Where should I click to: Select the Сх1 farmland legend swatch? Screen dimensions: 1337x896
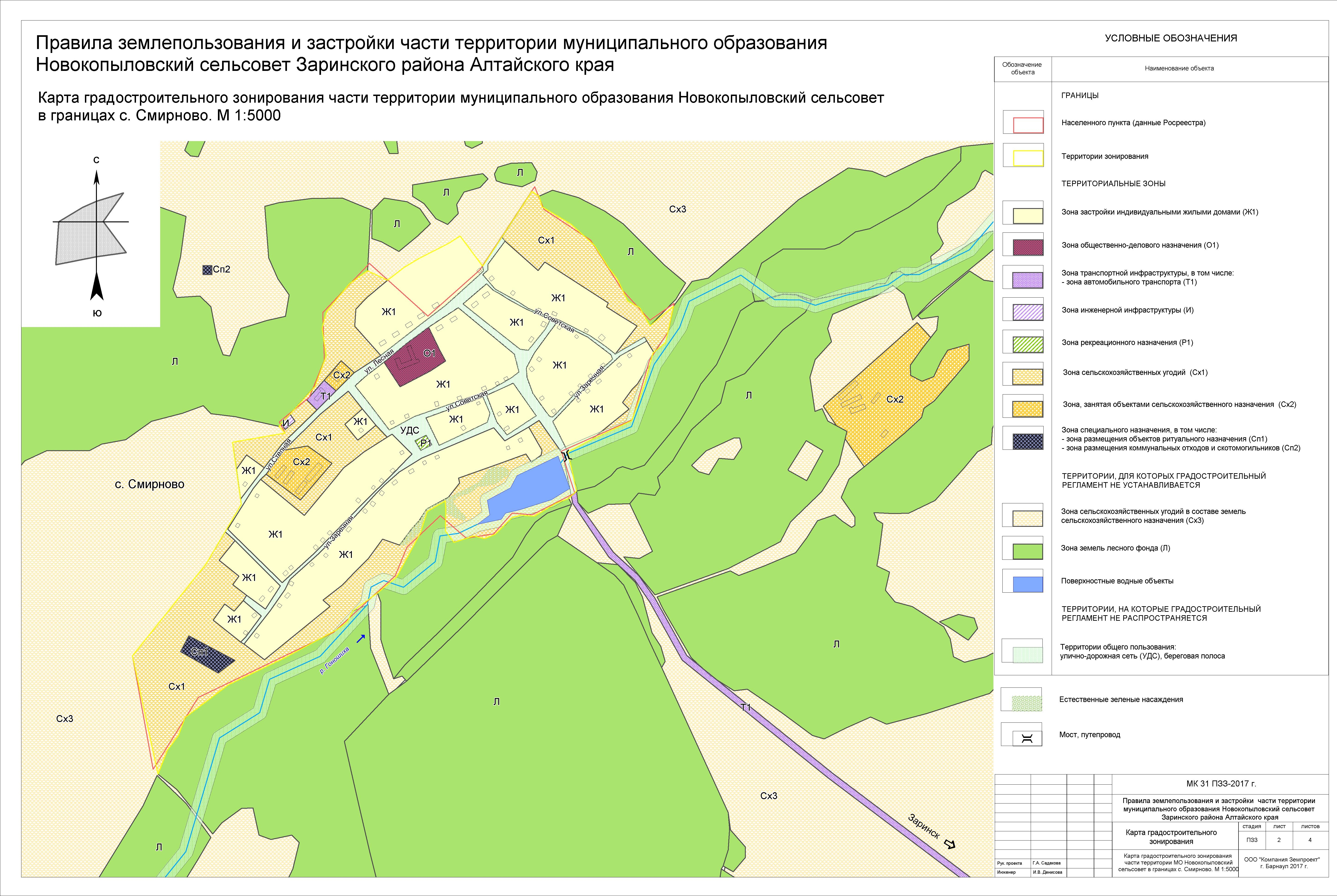[1028, 377]
